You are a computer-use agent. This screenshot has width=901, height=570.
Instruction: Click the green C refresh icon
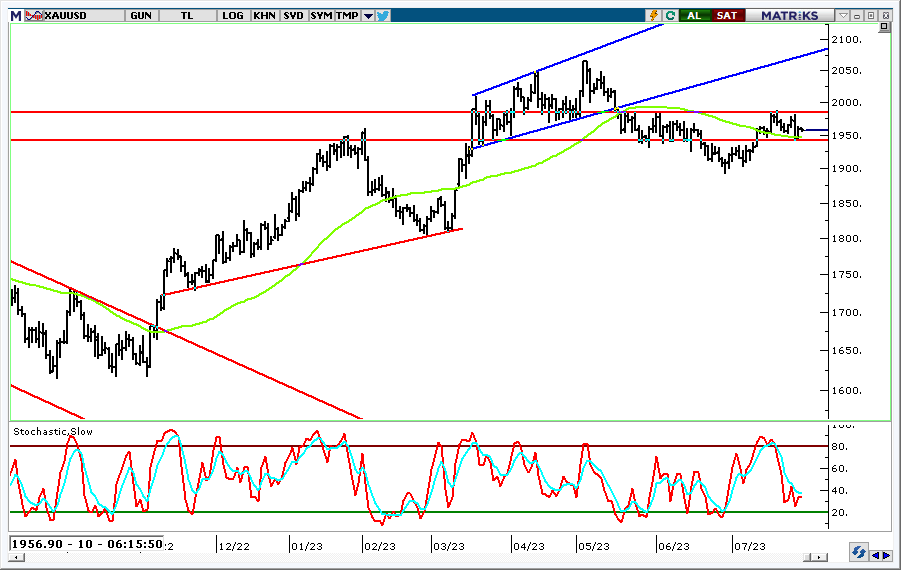tap(671, 15)
